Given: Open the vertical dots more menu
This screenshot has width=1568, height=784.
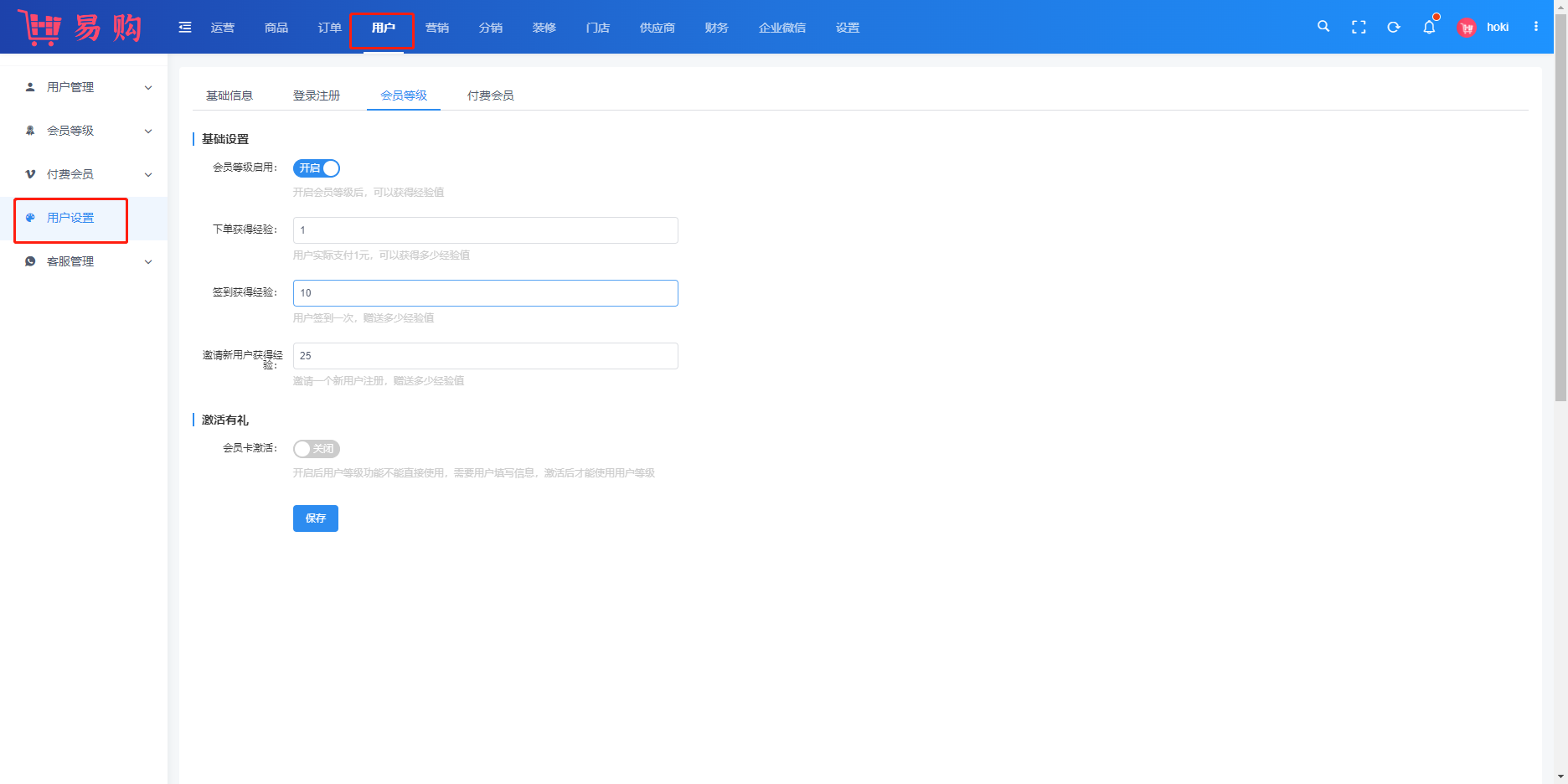Looking at the screenshot, I should pos(1536,27).
